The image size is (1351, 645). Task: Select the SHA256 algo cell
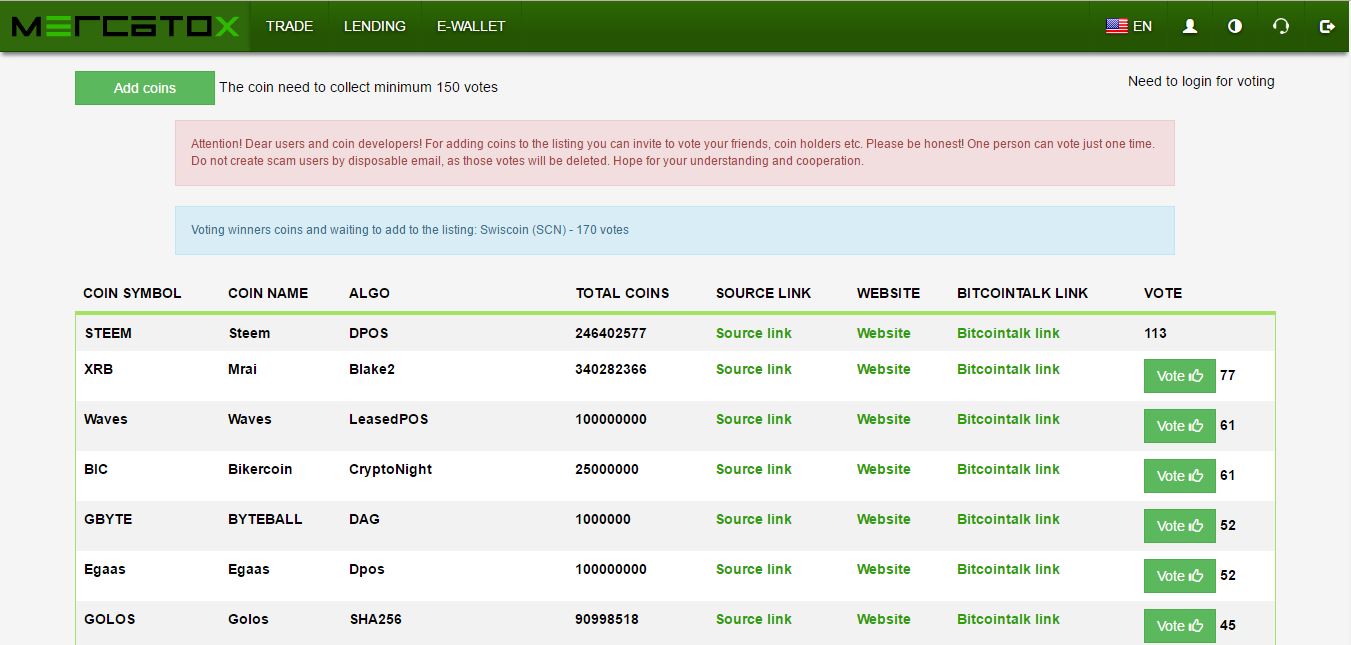pyautogui.click(x=375, y=619)
